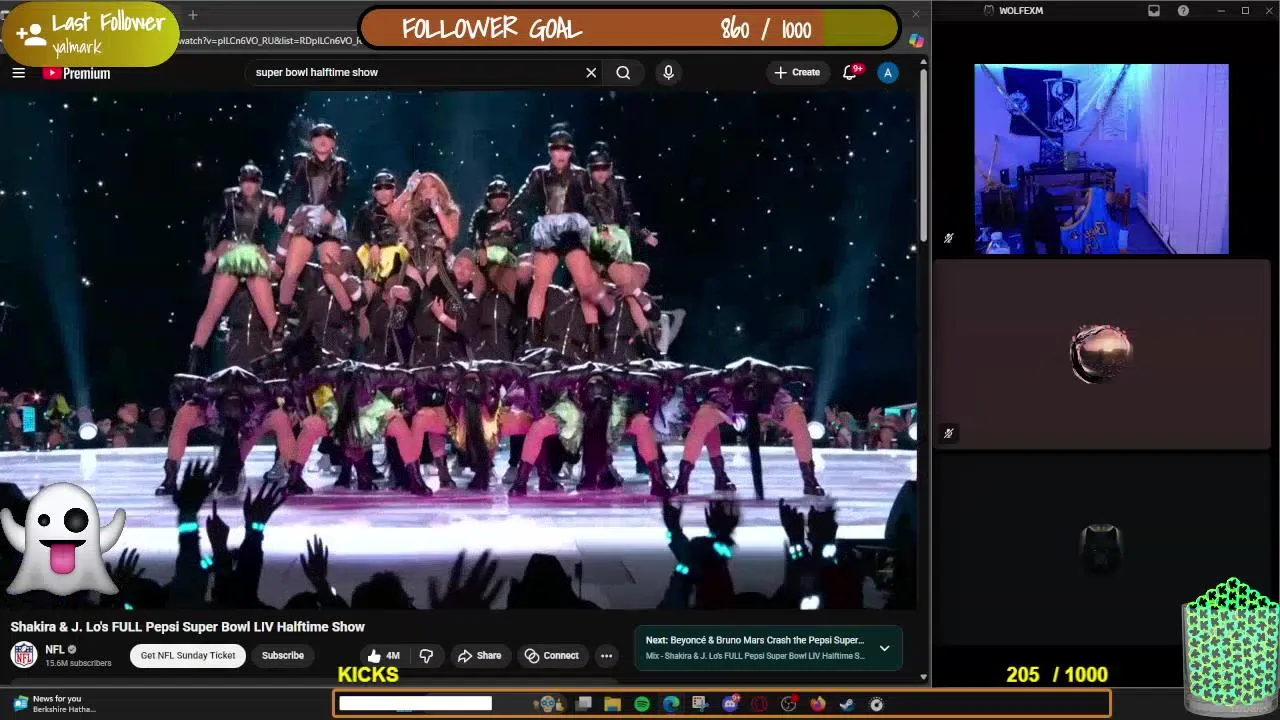This screenshot has height=720, width=1280.
Task: Click the browser URL address text
Action: tap(270, 41)
